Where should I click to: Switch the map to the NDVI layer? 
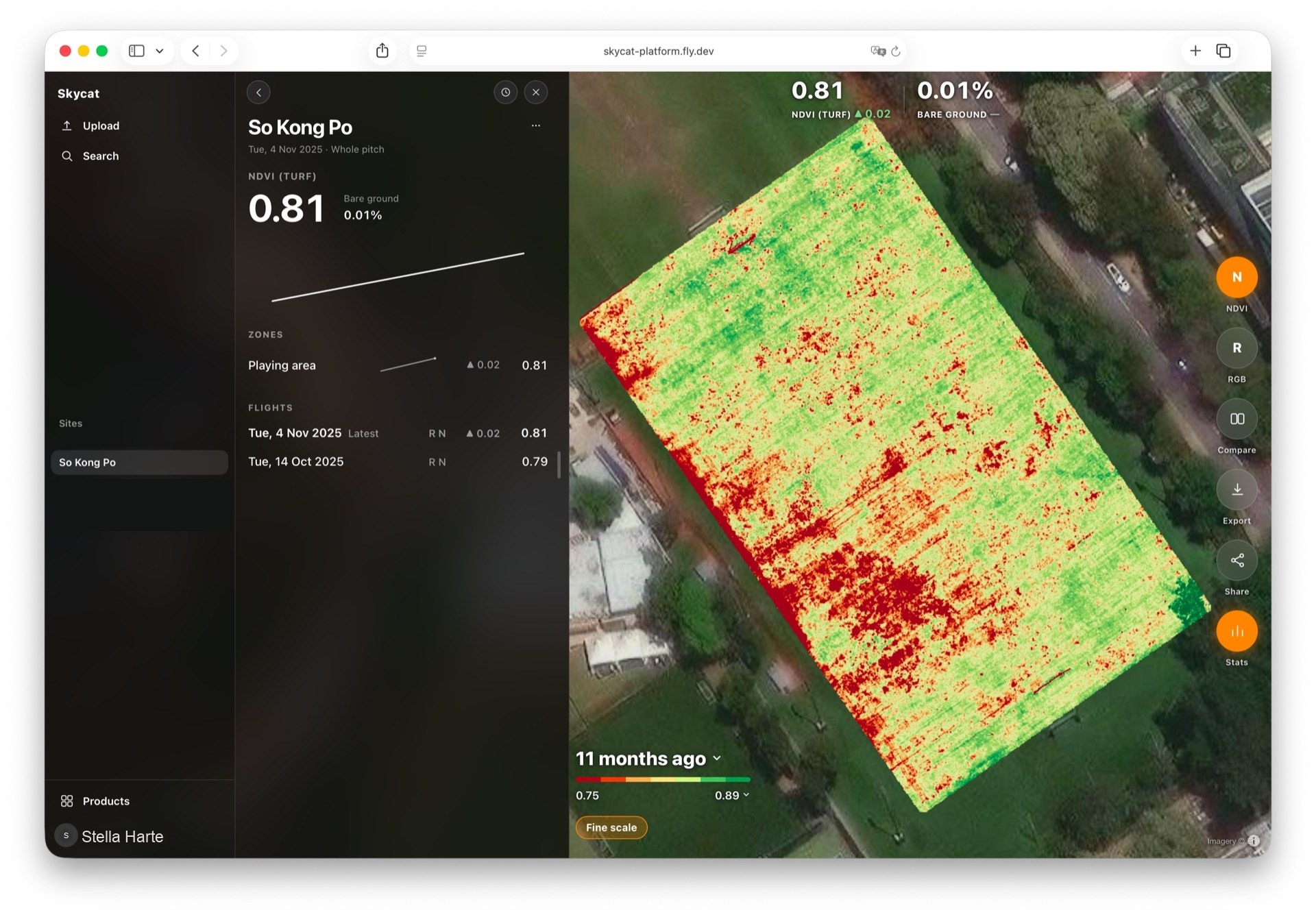point(1236,278)
